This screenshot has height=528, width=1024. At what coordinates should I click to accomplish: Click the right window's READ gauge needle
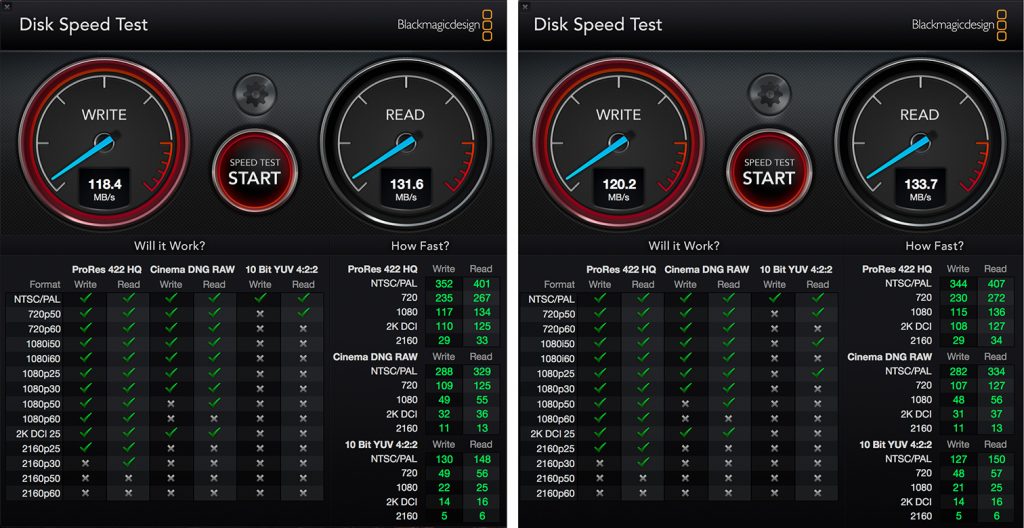coord(899,157)
